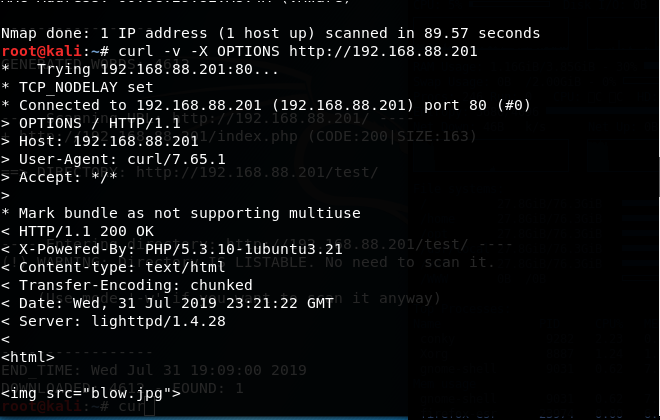The height and width of the screenshot is (420, 660).
Task: Select the X-Powered-By PHP header line
Action: click(172, 249)
